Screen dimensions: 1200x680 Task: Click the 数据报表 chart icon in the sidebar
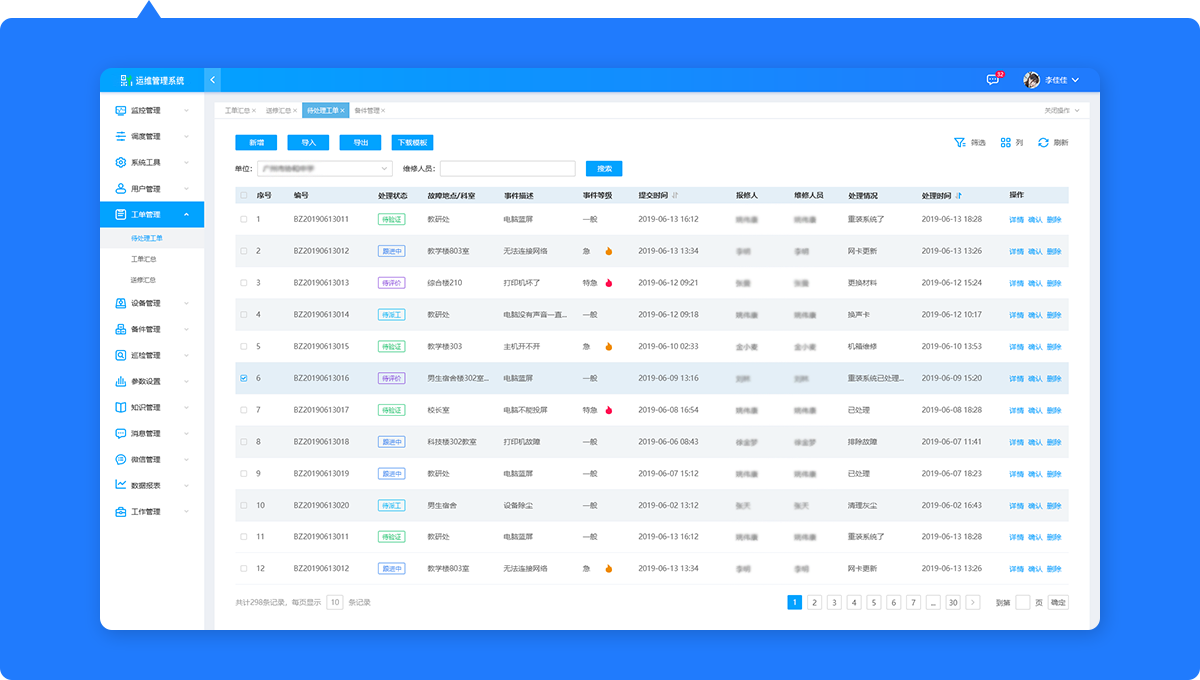click(121, 485)
